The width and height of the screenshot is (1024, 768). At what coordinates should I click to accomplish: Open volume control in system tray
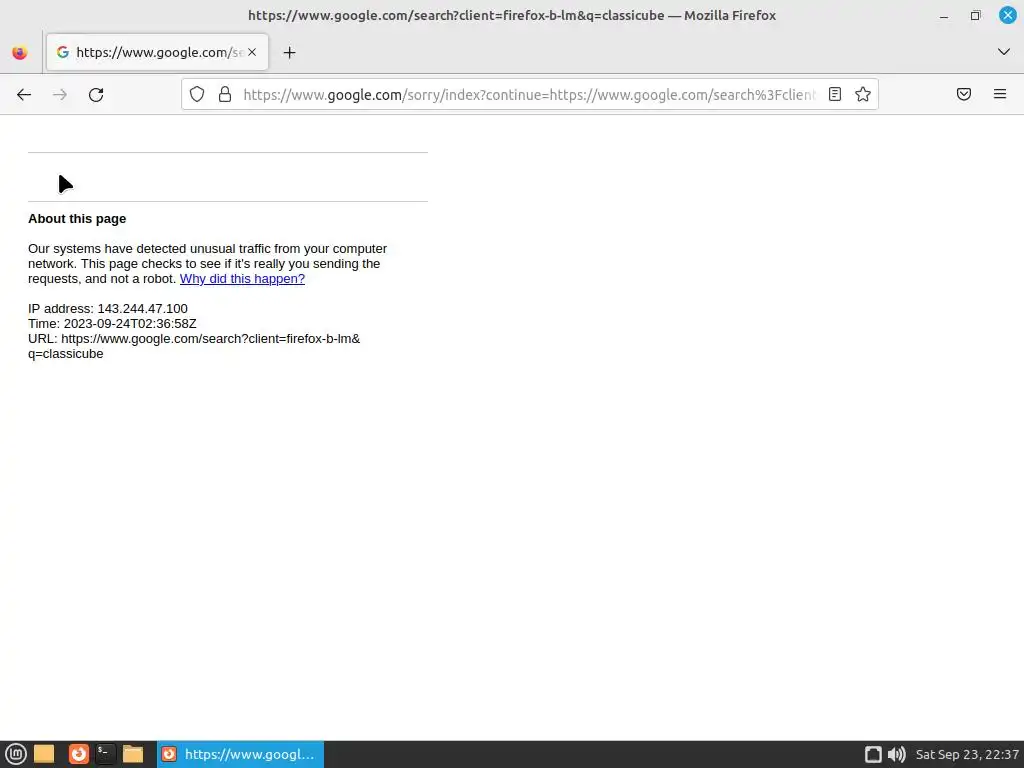pyautogui.click(x=897, y=754)
